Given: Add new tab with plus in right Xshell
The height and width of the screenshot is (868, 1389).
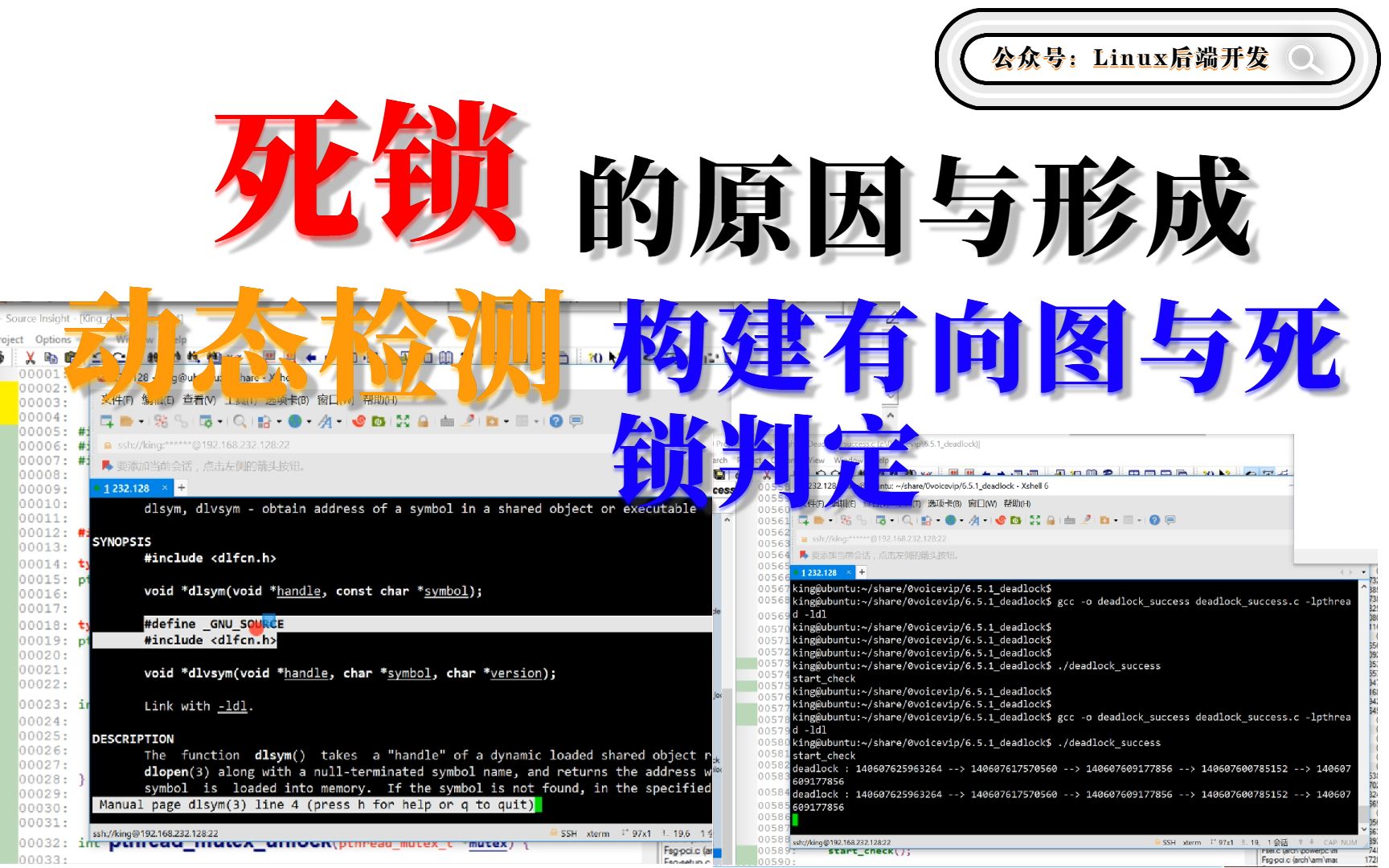Looking at the screenshot, I should [x=862, y=572].
